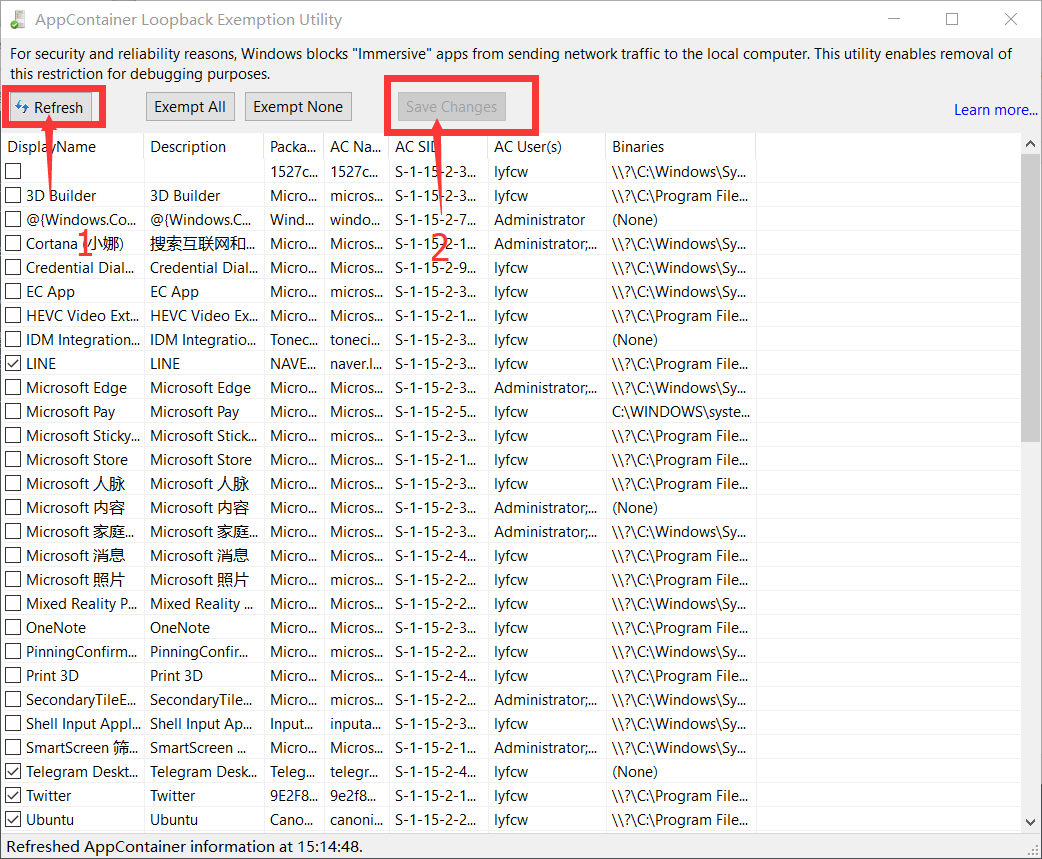Click Mixed Reality P... display name
This screenshot has width=1042, height=859.
(81, 603)
